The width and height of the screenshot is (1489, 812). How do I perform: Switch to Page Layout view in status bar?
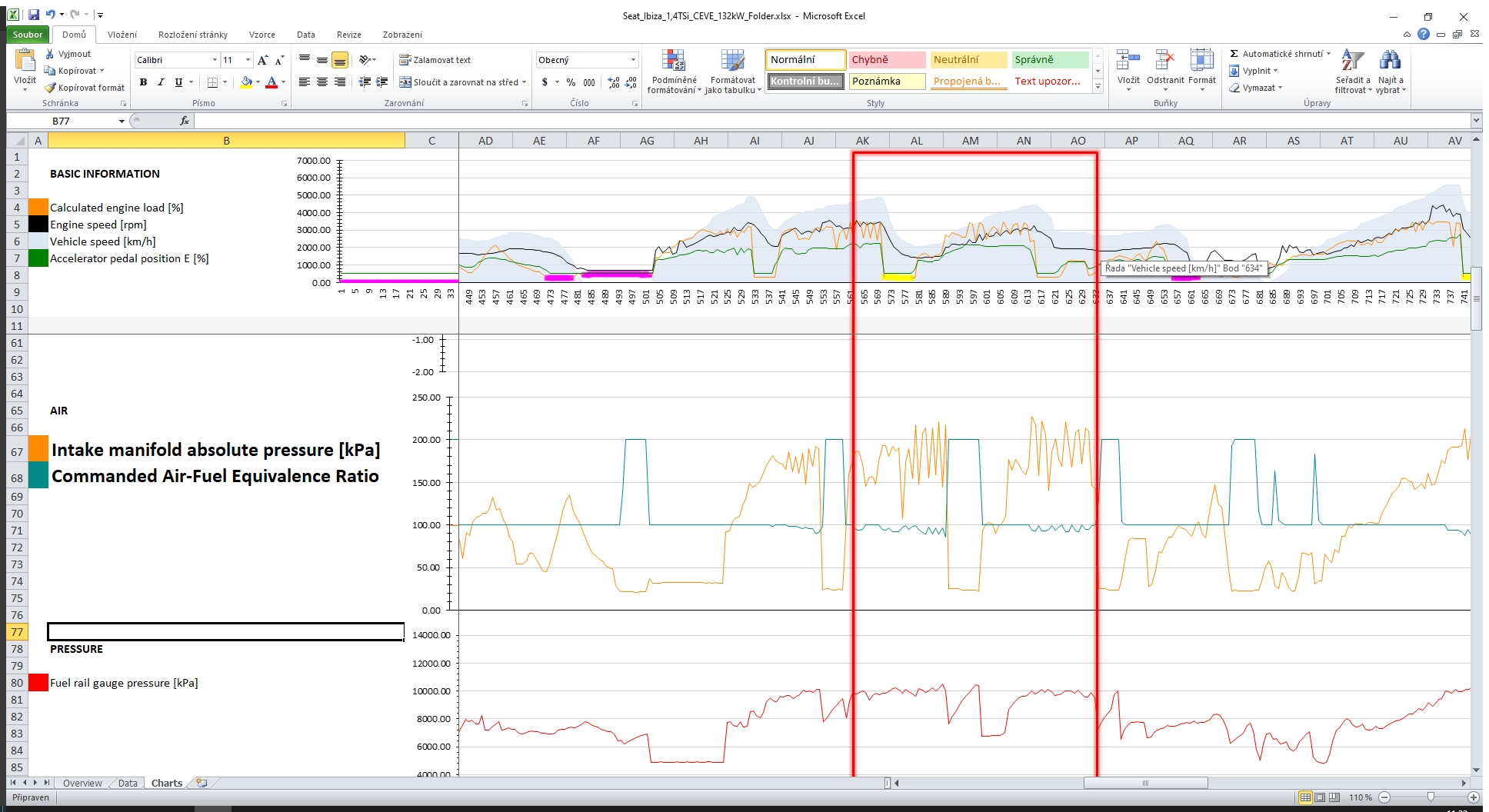click(x=1320, y=797)
